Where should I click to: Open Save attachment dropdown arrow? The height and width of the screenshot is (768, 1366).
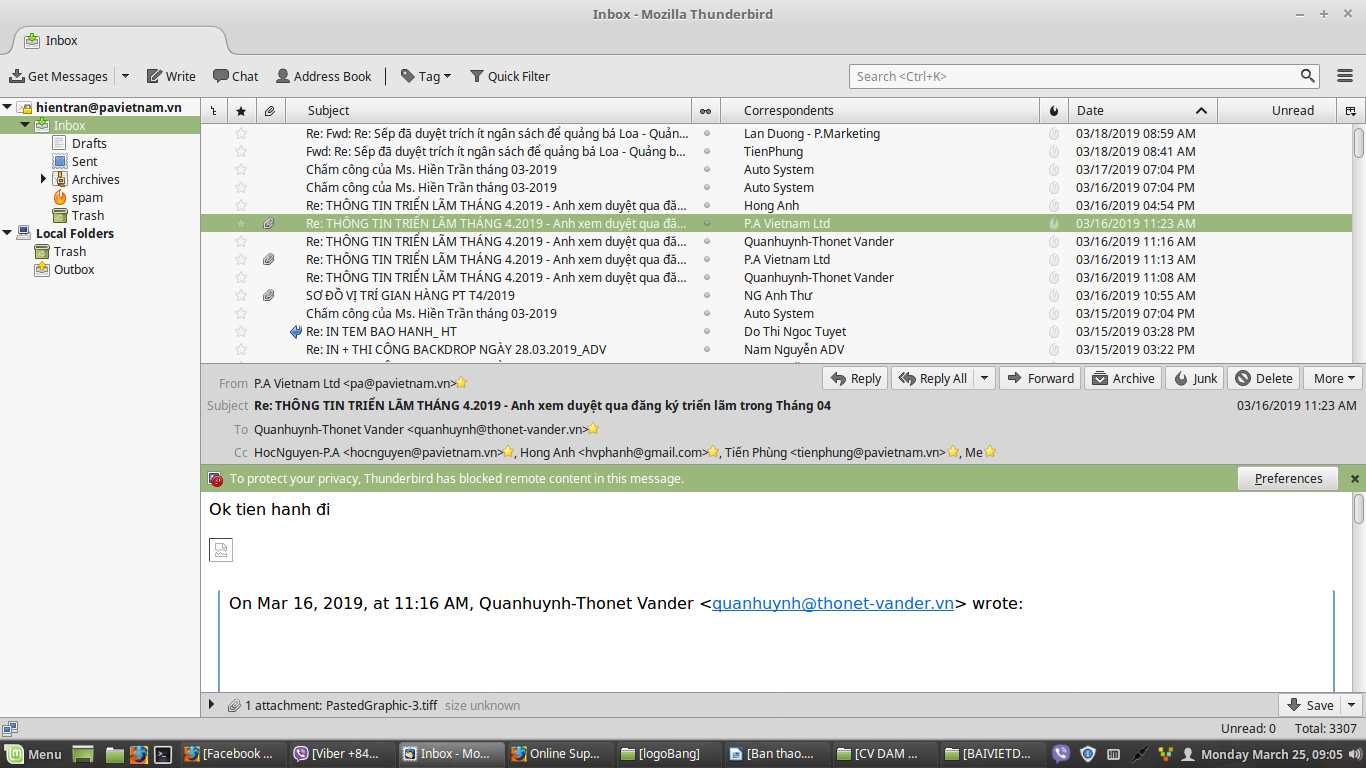(1353, 705)
